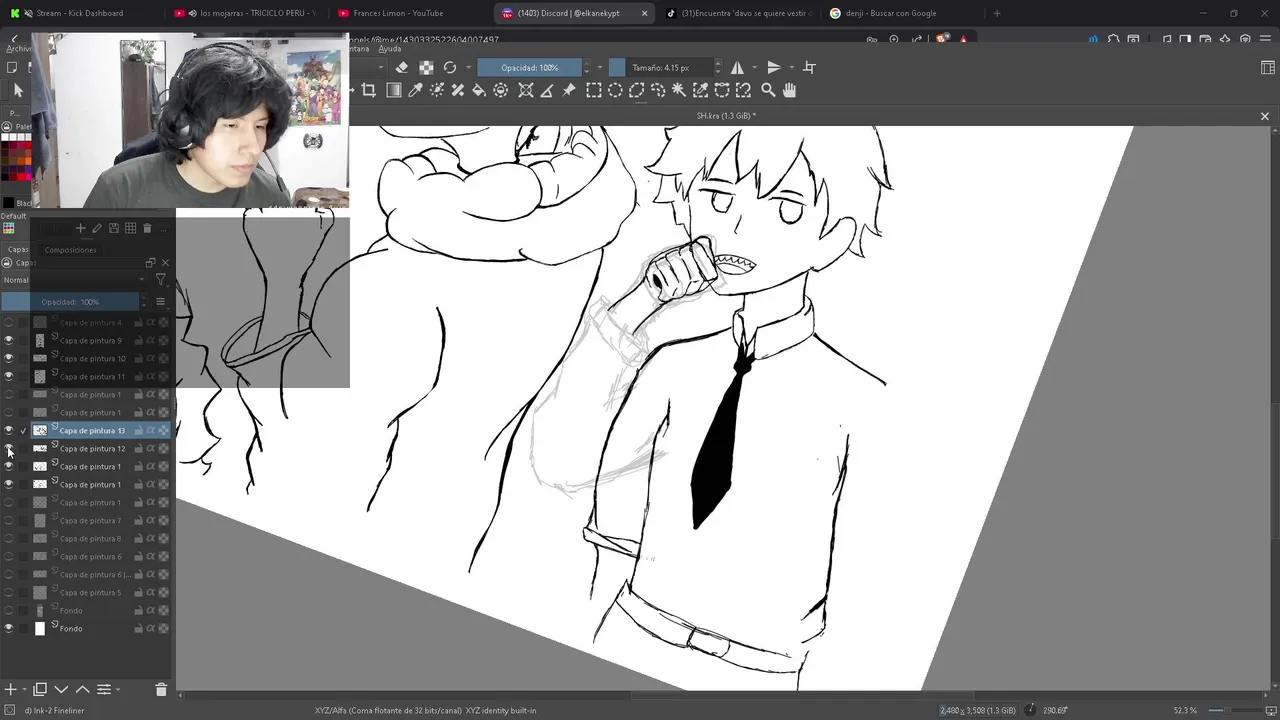The height and width of the screenshot is (720, 1280).
Task: Toggle horizontal mirror tool
Action: click(x=737, y=67)
